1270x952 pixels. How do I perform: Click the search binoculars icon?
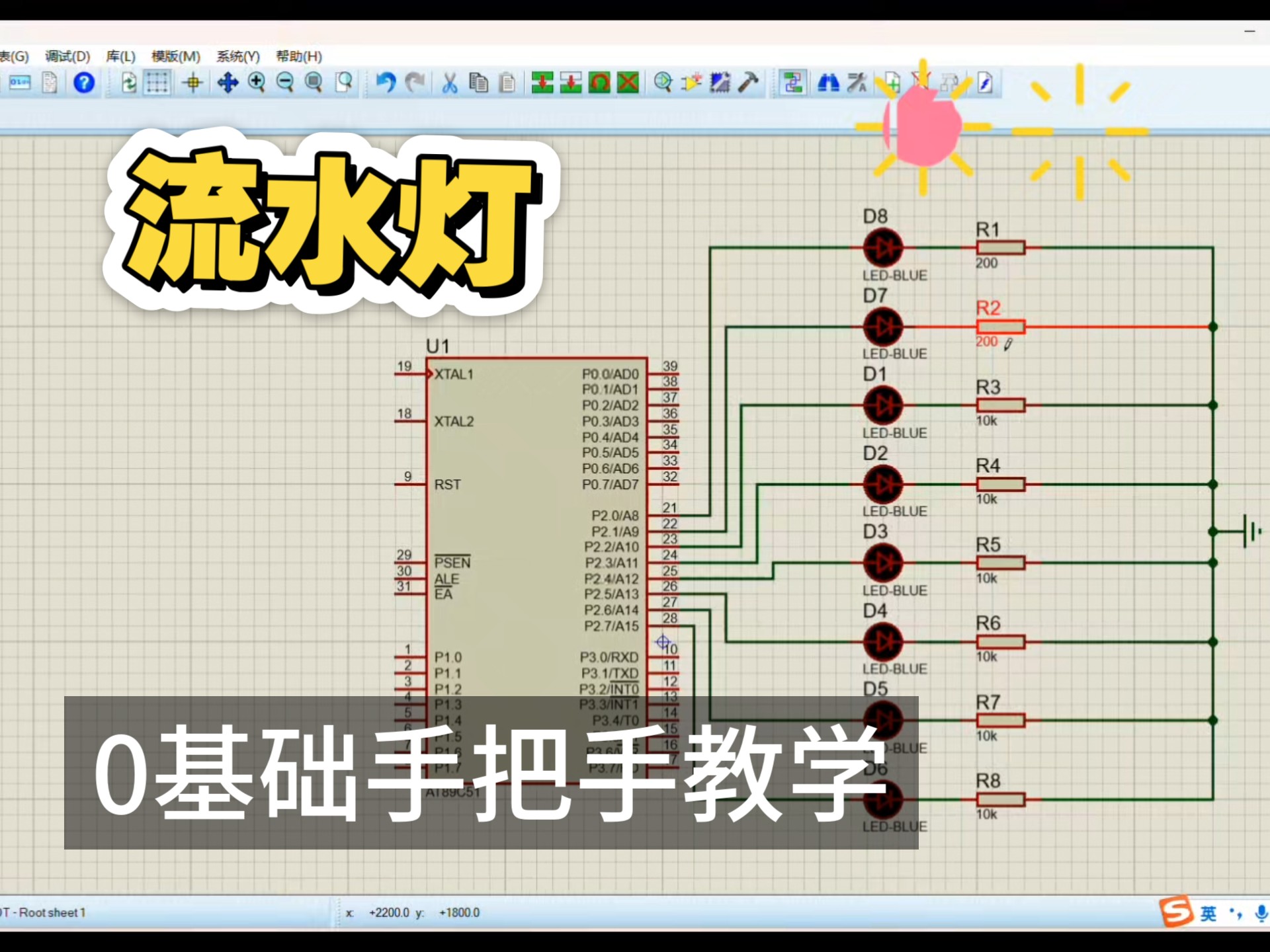828,83
